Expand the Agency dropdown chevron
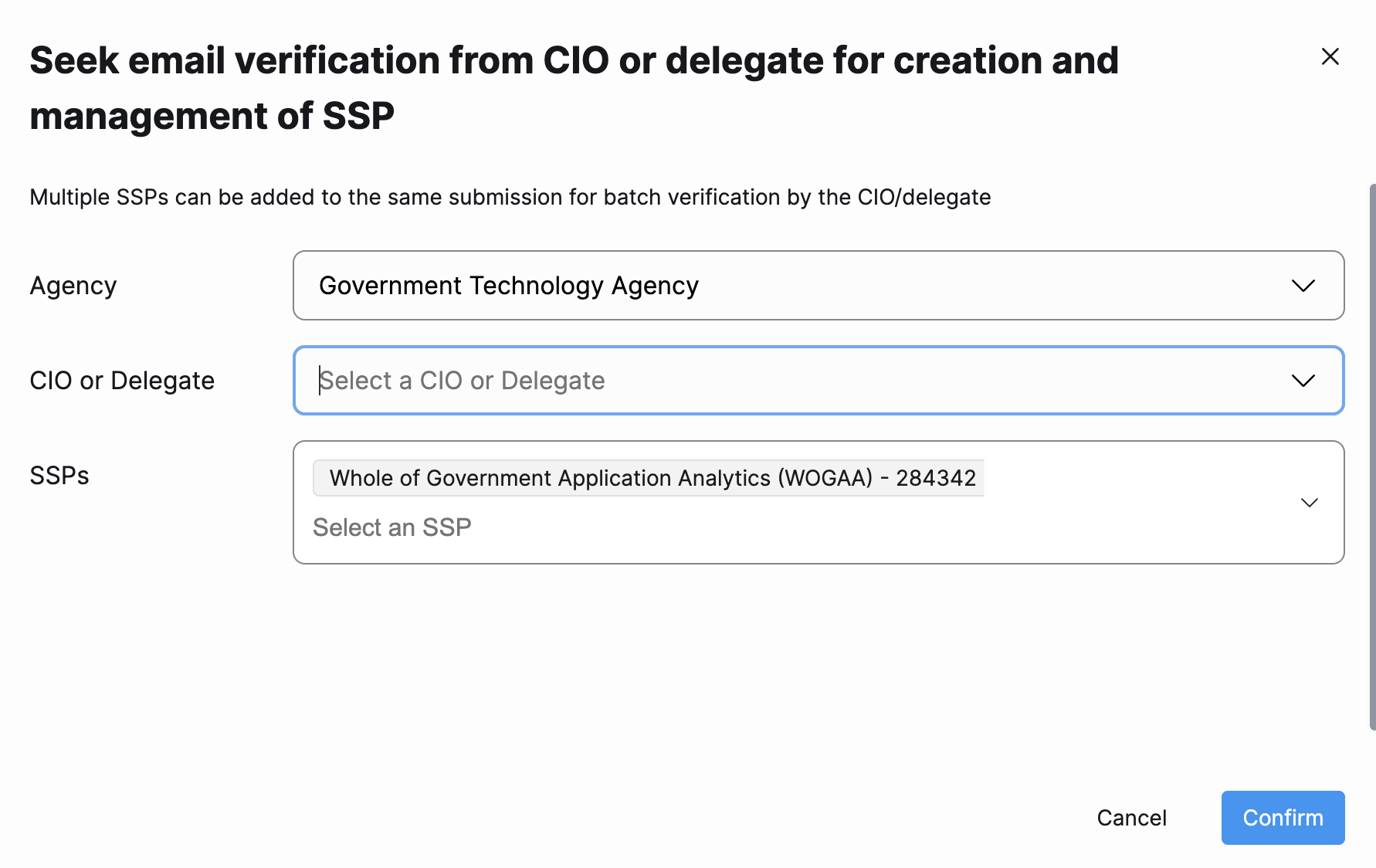The height and width of the screenshot is (868, 1376). pos(1303,286)
